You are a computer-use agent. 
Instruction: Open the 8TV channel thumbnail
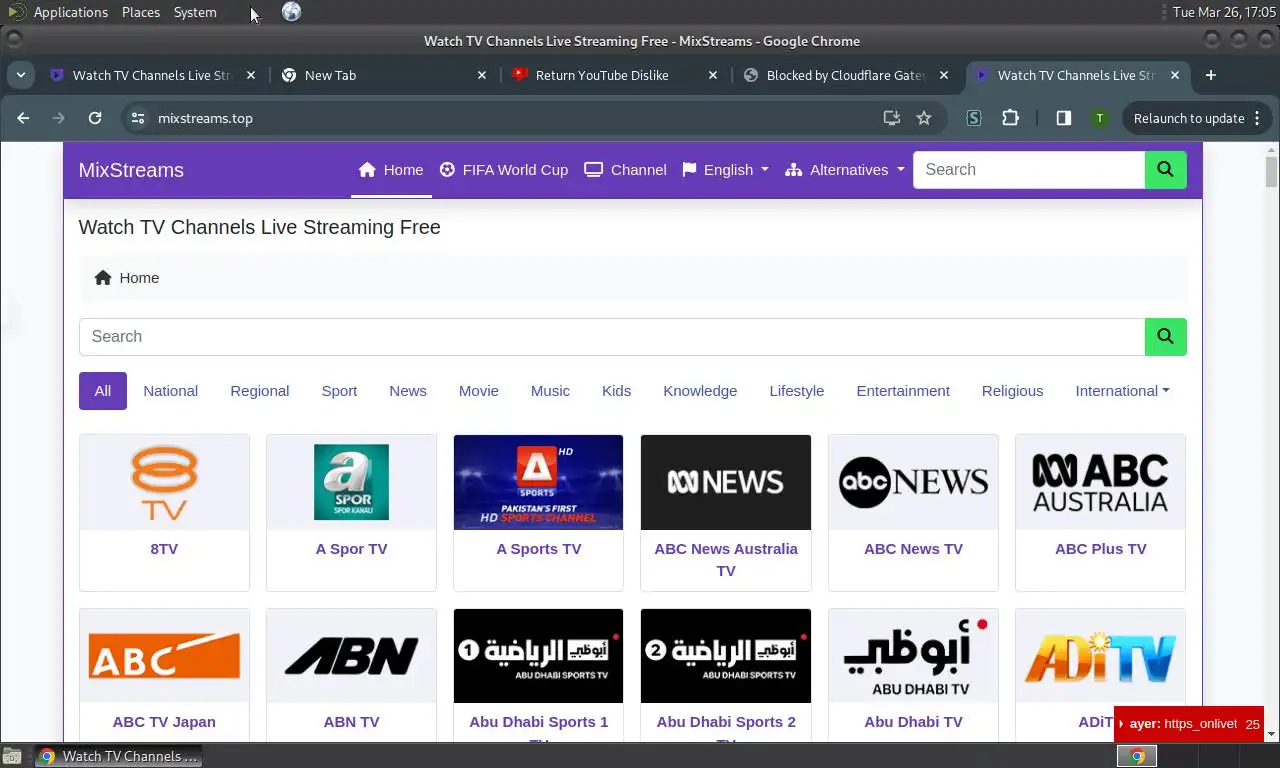164,482
